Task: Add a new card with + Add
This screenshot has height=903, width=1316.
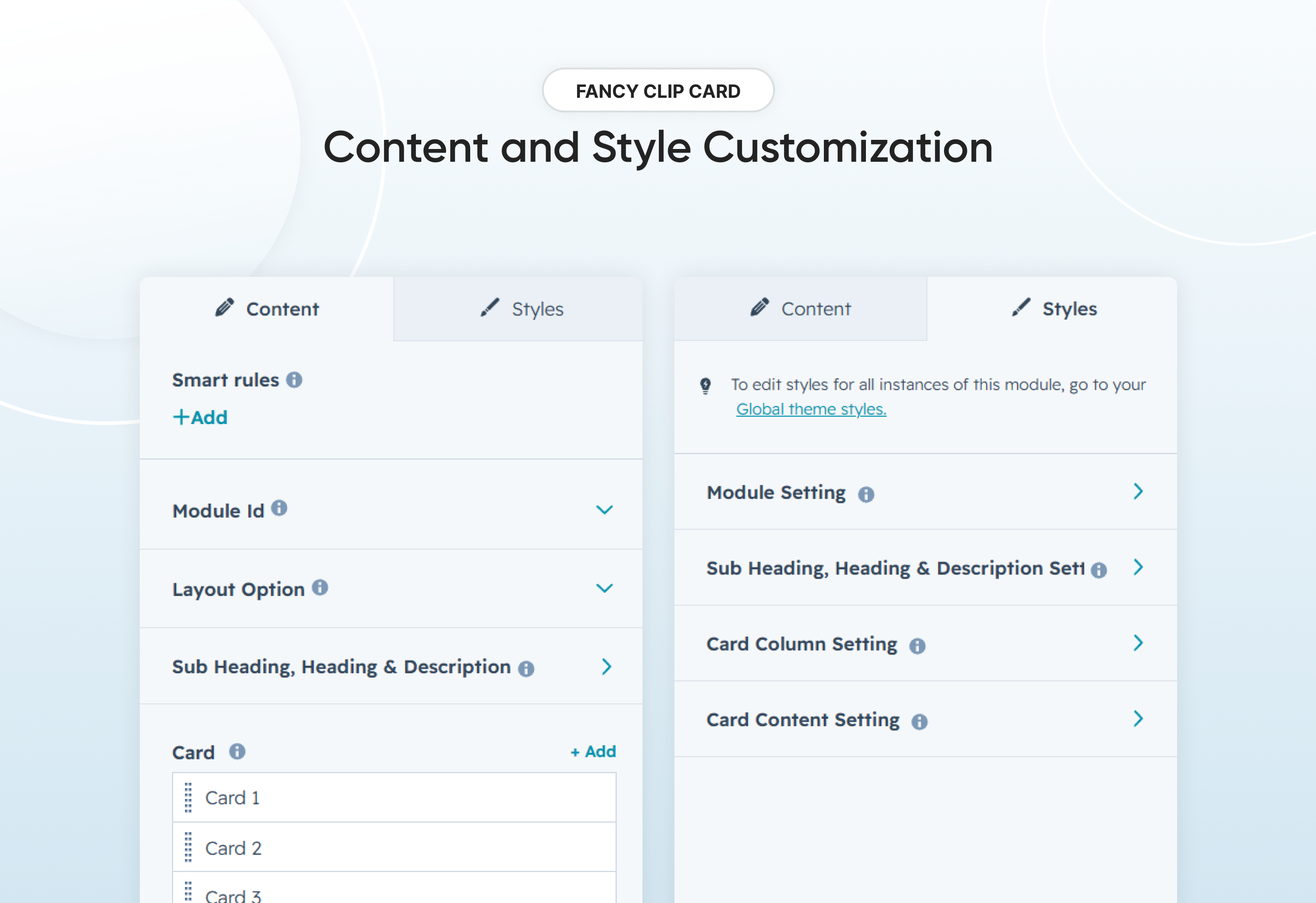Action: [x=593, y=752]
